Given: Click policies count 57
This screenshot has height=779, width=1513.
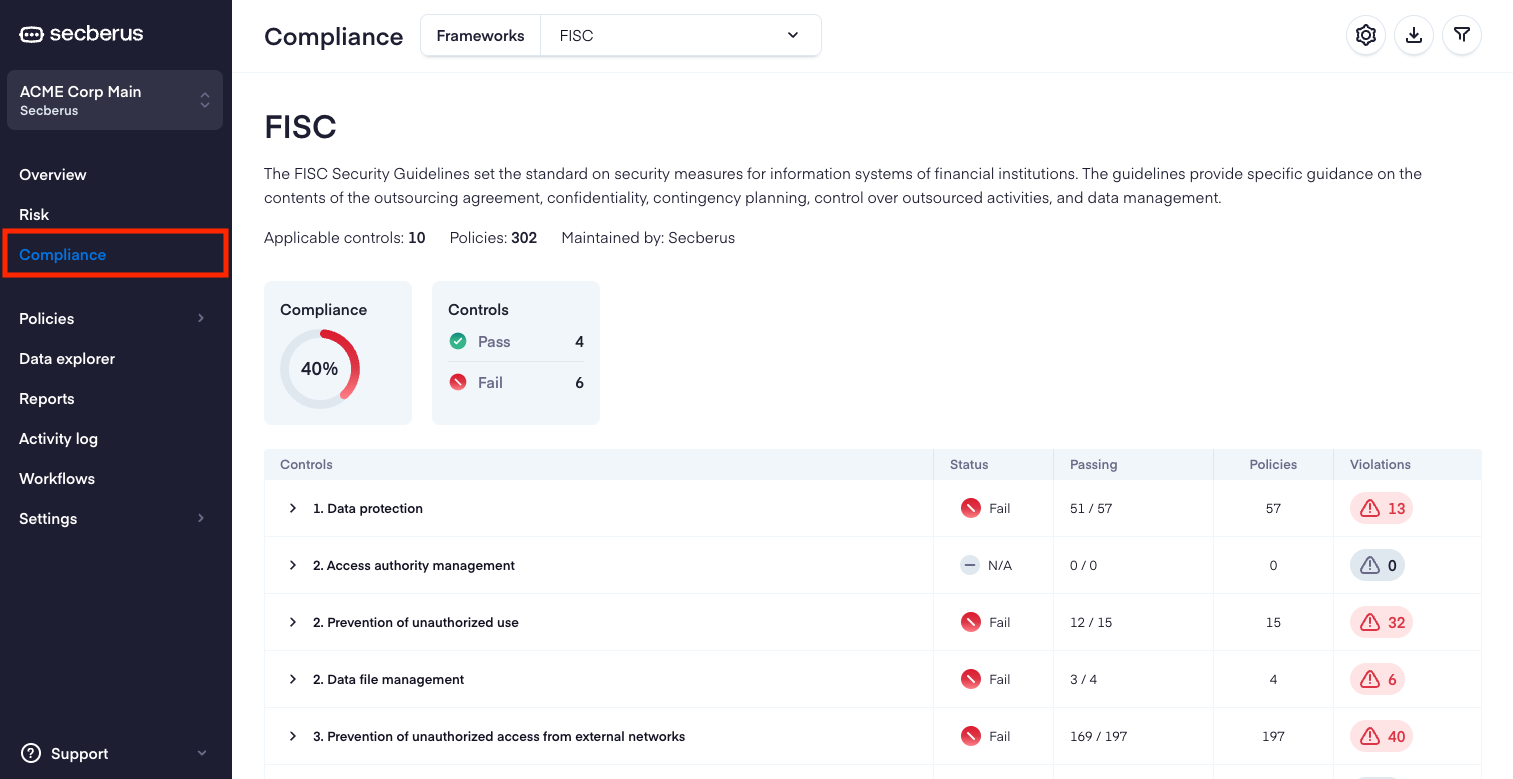Looking at the screenshot, I should point(1273,508).
